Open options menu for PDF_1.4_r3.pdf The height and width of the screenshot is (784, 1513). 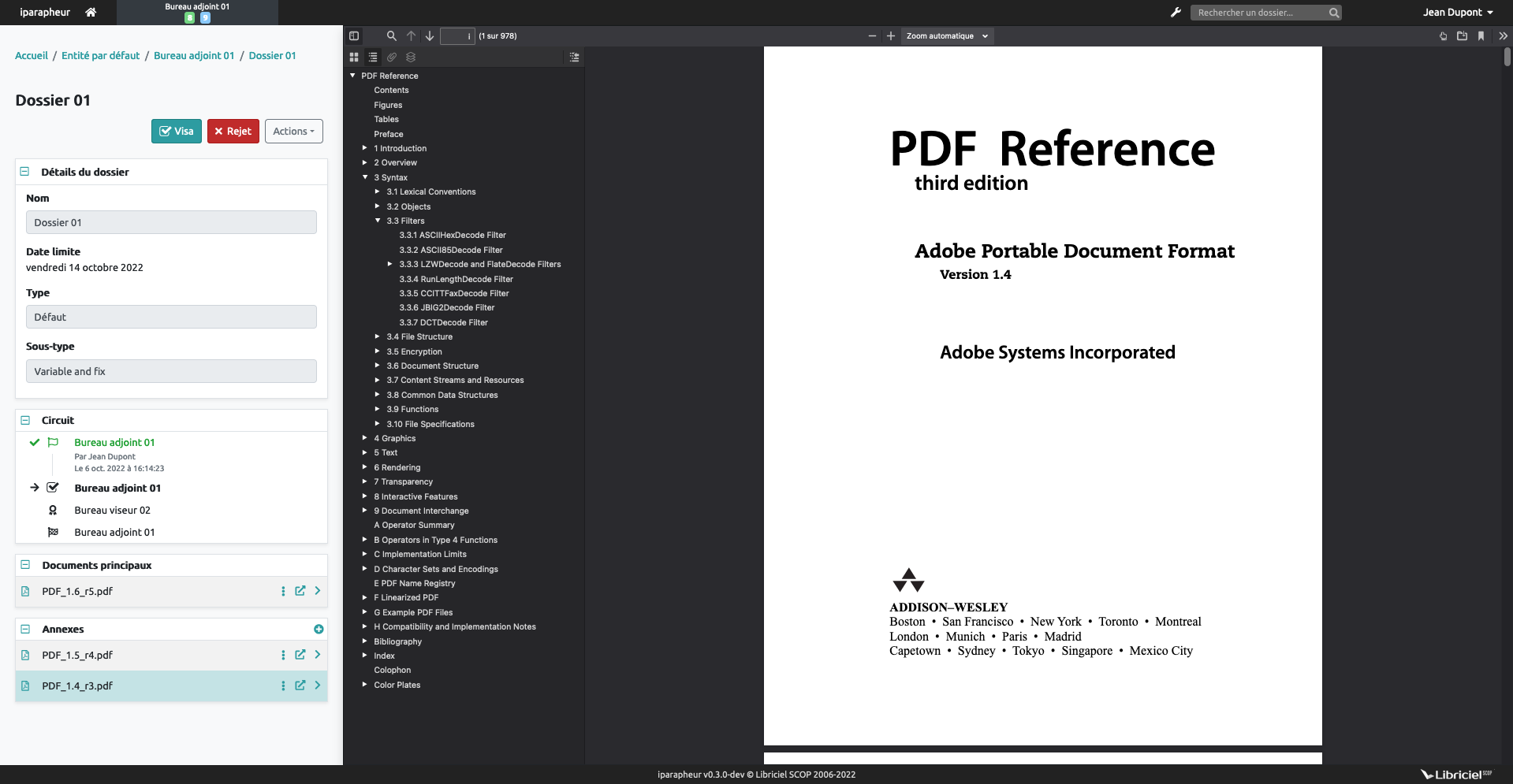(283, 686)
